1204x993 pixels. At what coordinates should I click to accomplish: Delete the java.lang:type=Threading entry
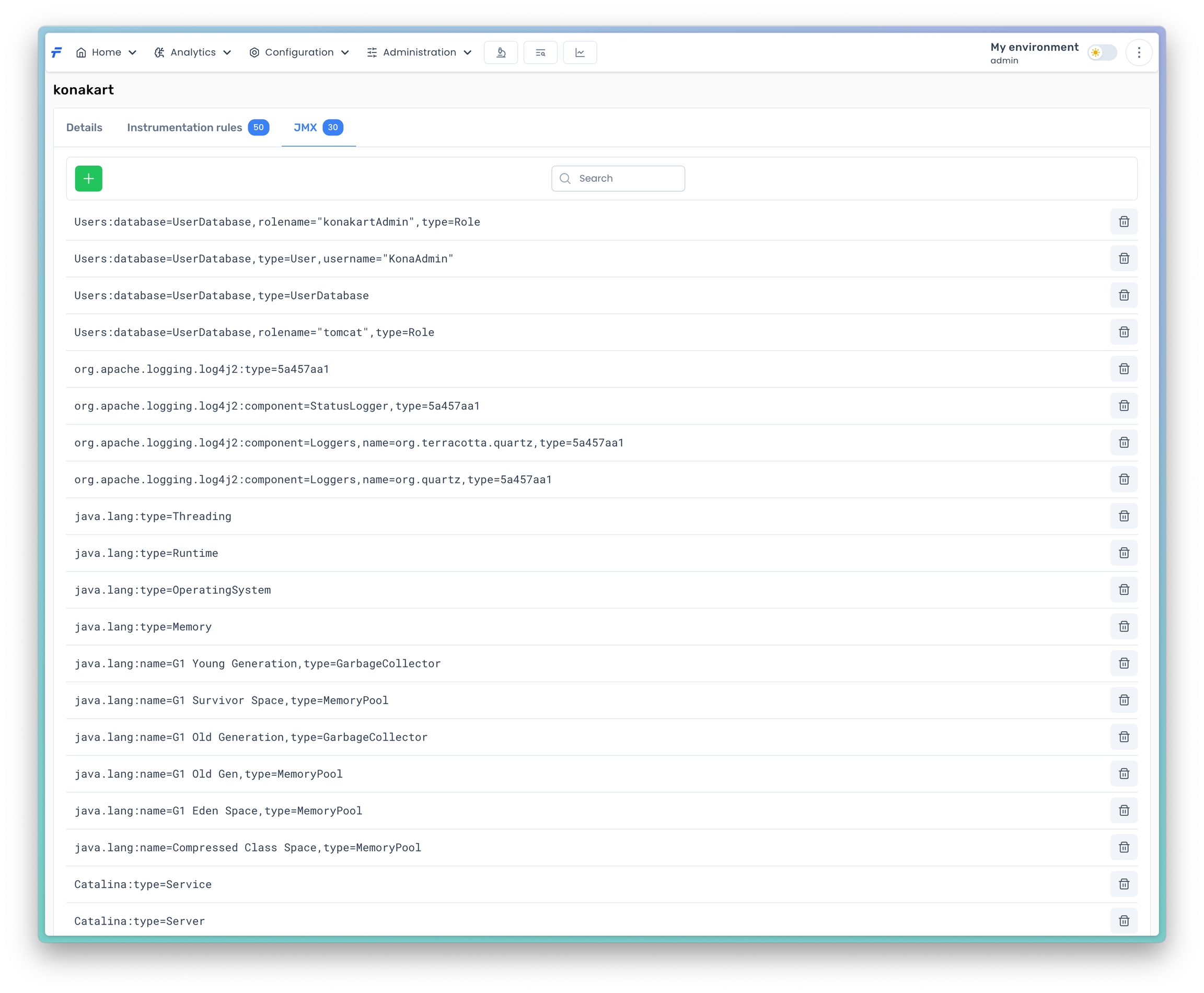tap(1124, 516)
